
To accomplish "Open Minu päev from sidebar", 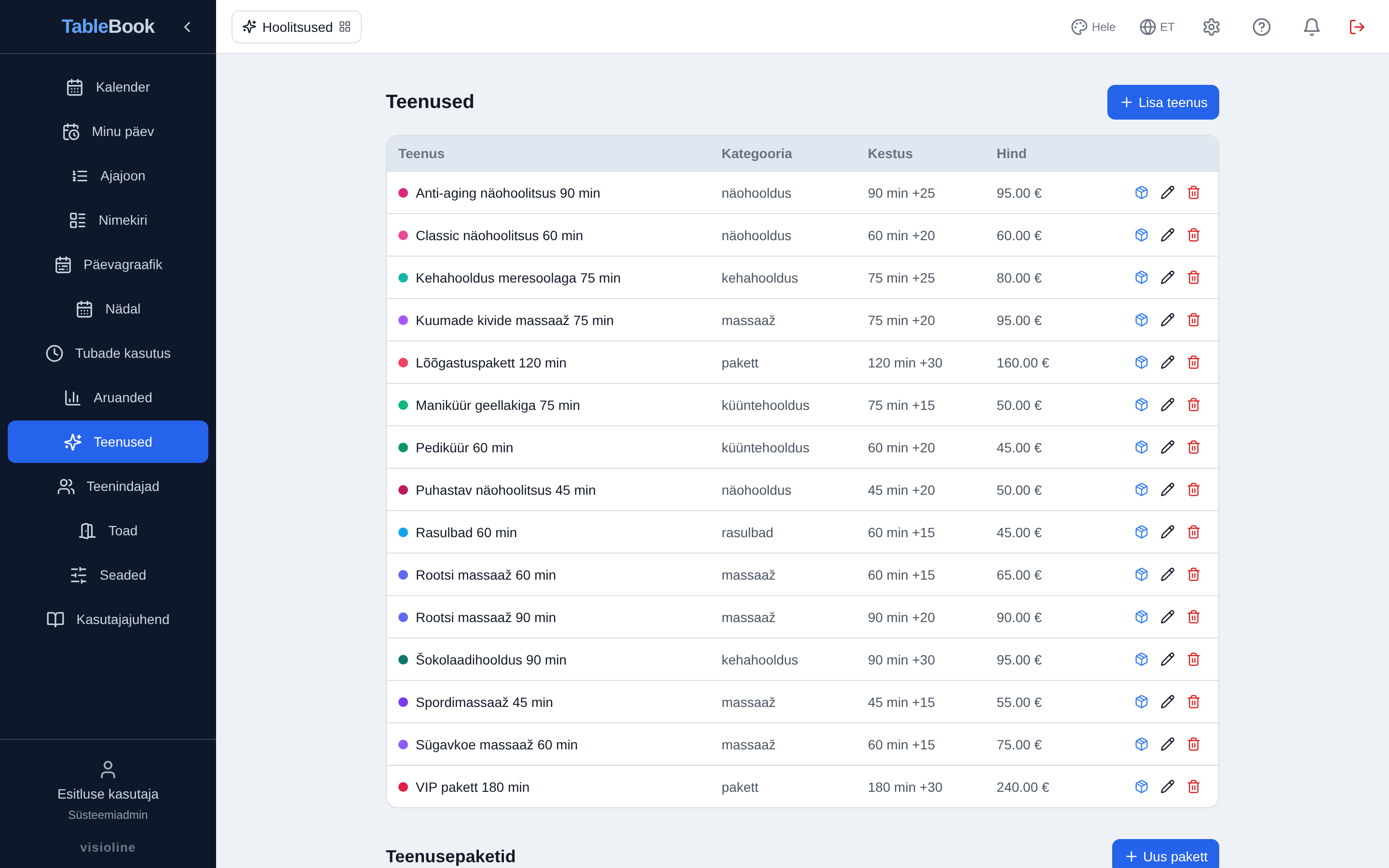I will coord(108,132).
